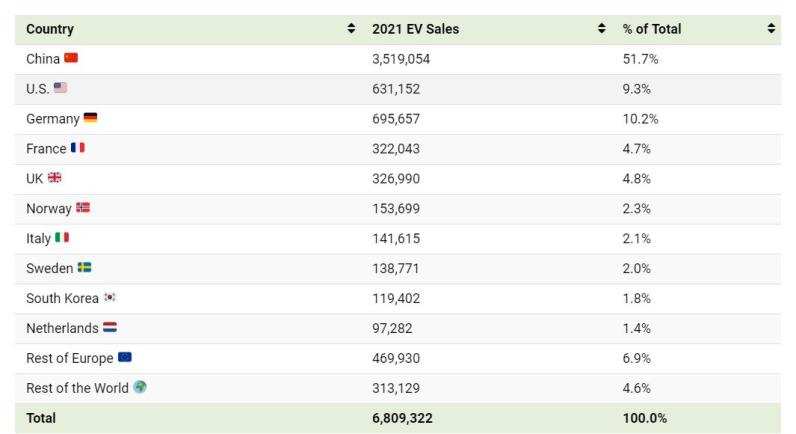
Task: Click the South Korea flag icon
Action: coord(110,297)
